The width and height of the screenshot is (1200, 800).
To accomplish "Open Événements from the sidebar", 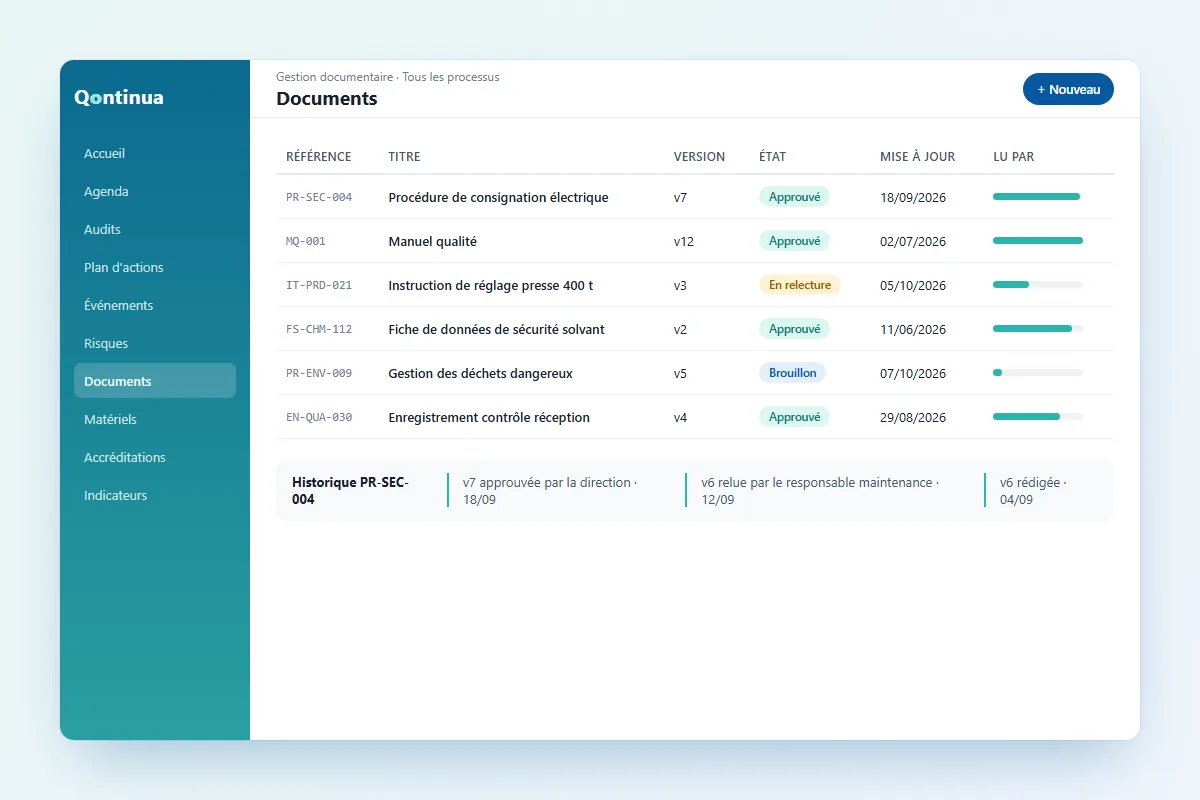I will click(155, 305).
